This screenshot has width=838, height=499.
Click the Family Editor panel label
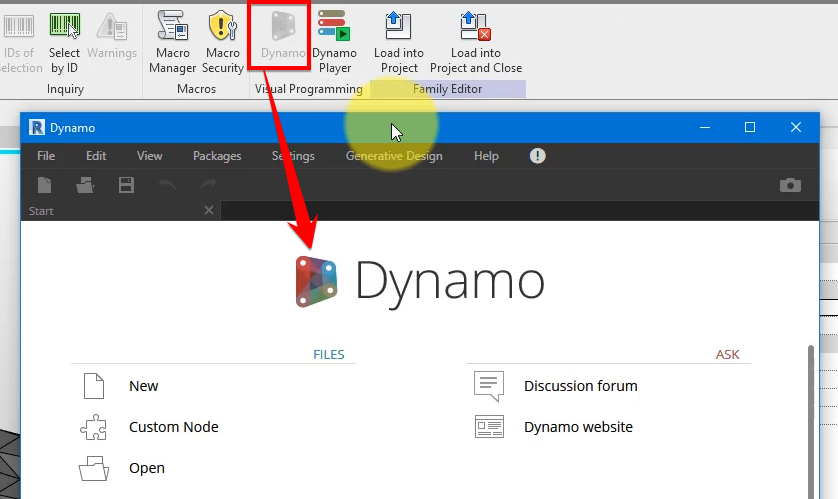pos(448,89)
